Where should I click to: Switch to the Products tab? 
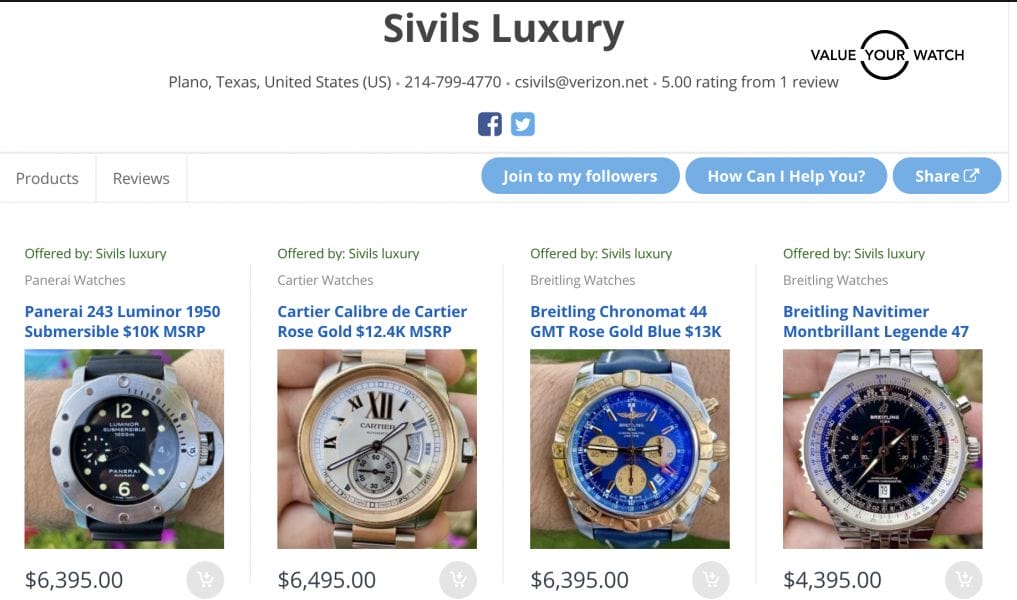tap(47, 178)
